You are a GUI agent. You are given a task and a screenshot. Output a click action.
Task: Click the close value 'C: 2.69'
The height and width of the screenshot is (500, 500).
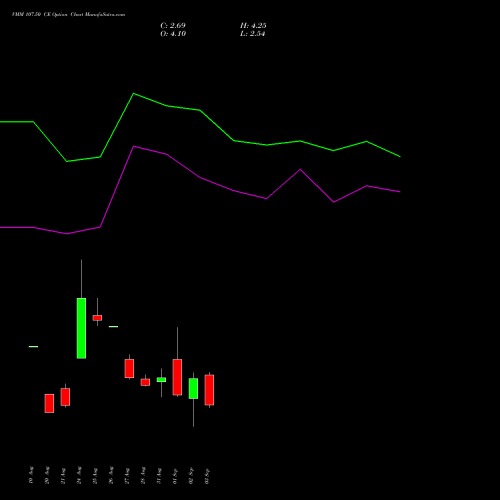click(x=173, y=26)
